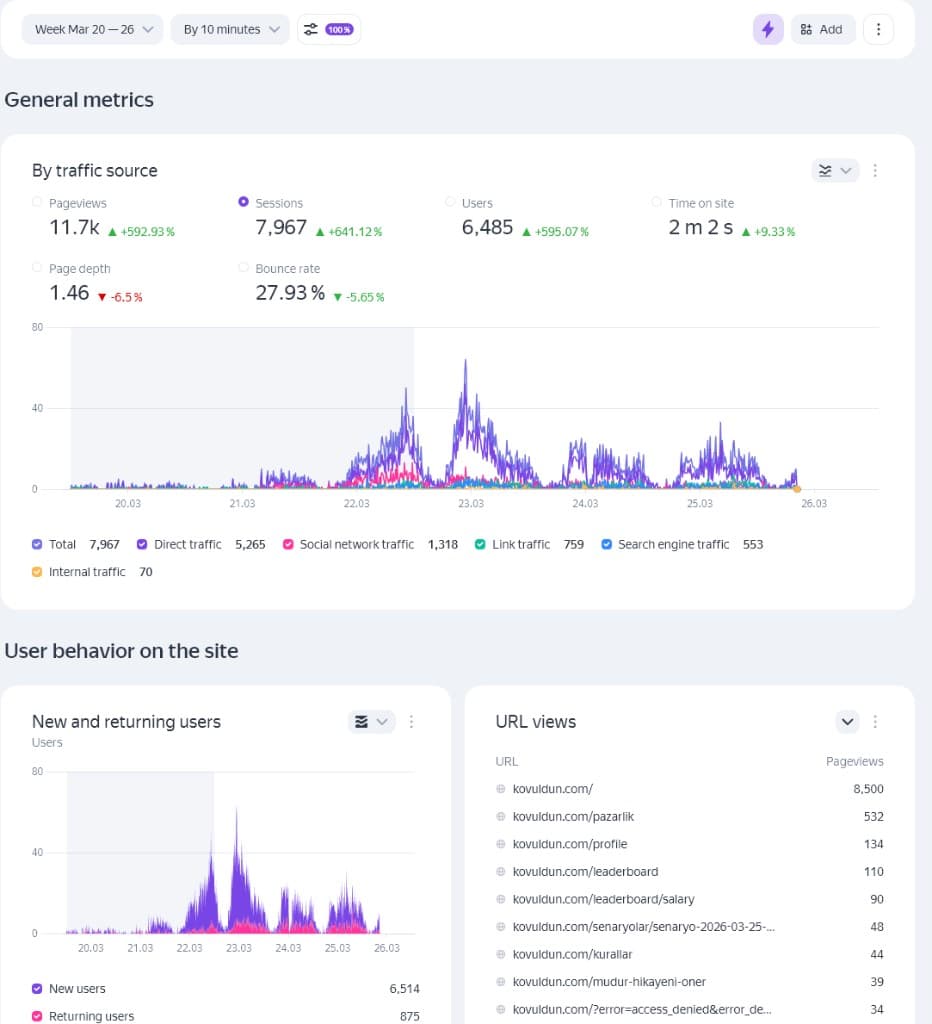Open By traffic source widget options menu
The height and width of the screenshot is (1024, 932).
875,171
